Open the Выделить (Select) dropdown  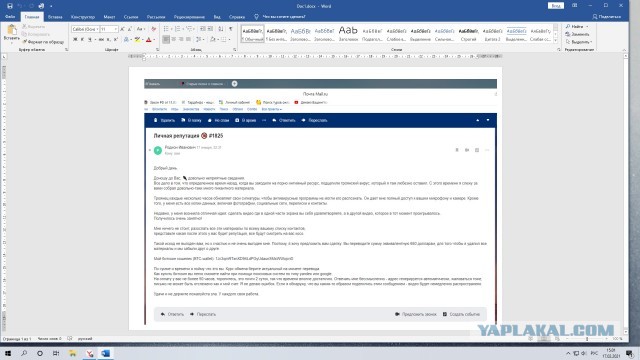click(x=580, y=42)
